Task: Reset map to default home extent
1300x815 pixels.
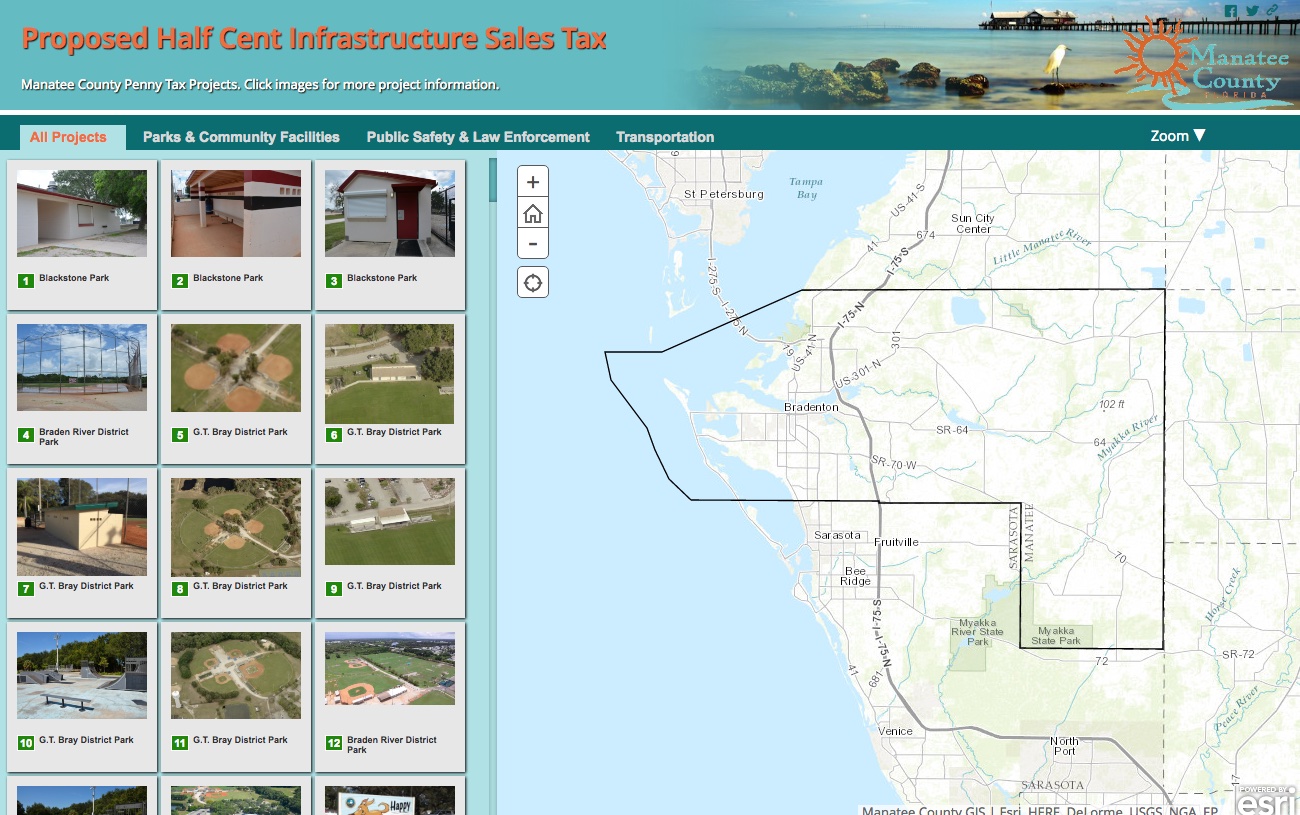Action: [533, 213]
